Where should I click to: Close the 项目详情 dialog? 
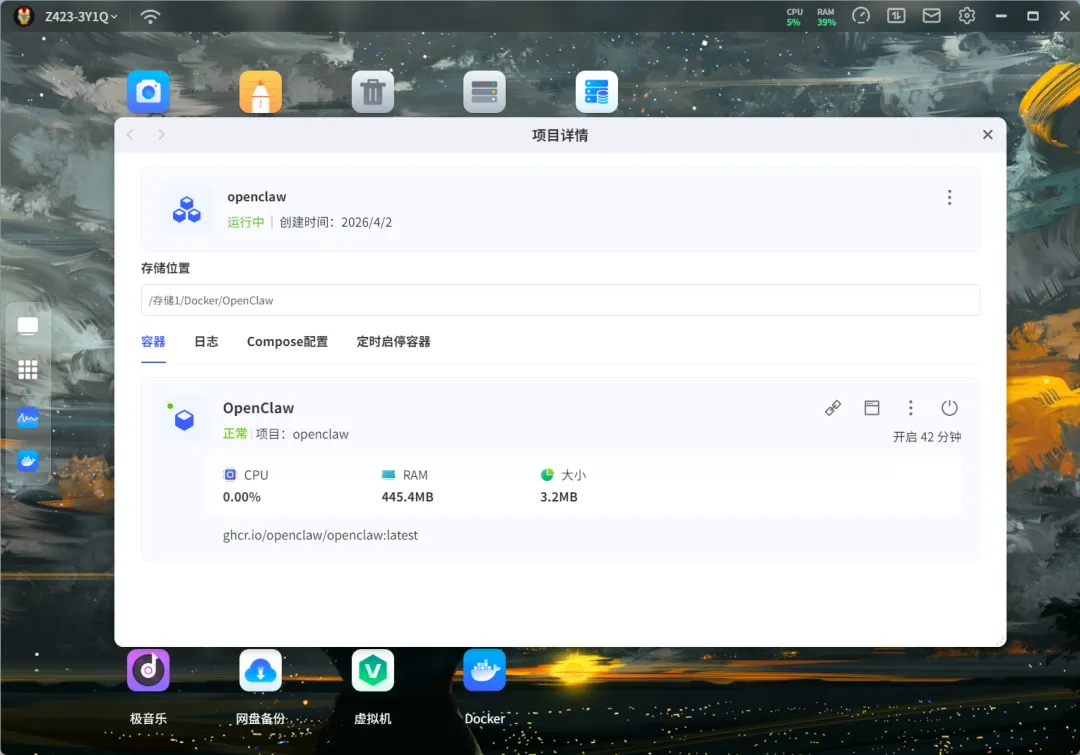(988, 134)
